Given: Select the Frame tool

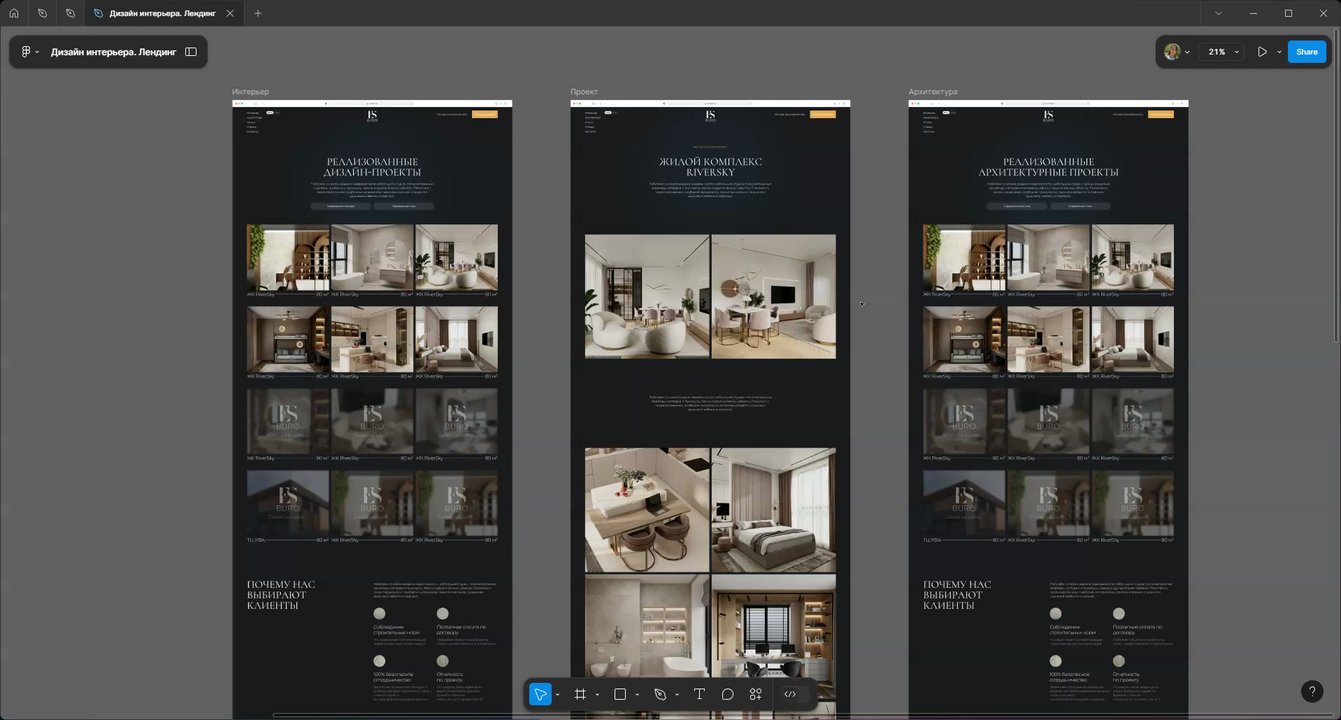Looking at the screenshot, I should pyautogui.click(x=580, y=694).
